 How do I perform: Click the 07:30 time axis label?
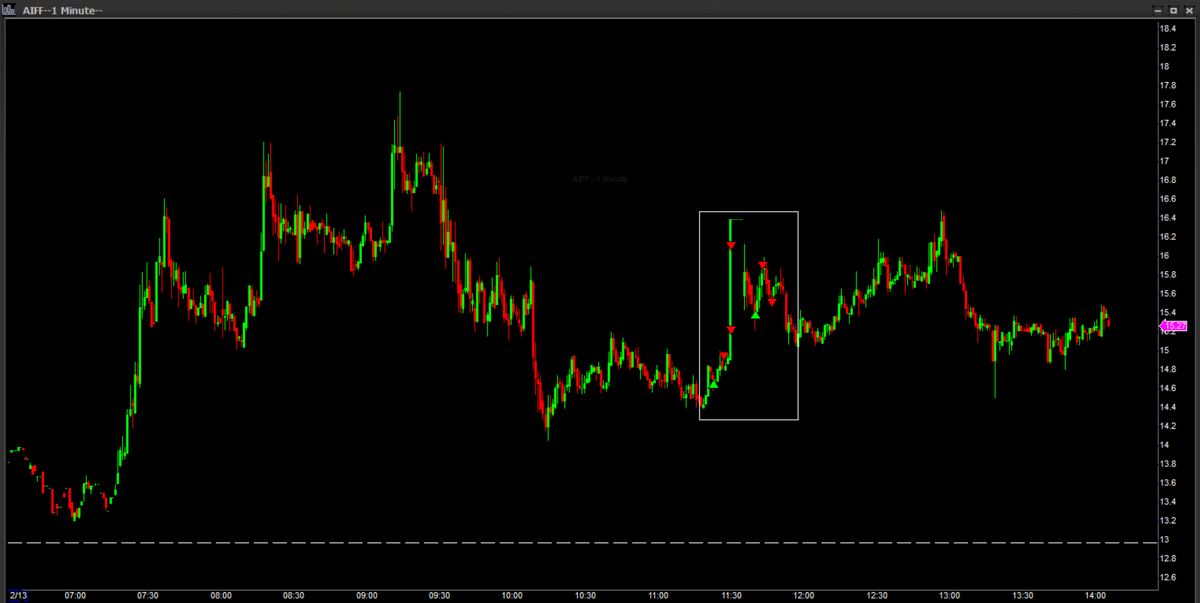(148, 595)
